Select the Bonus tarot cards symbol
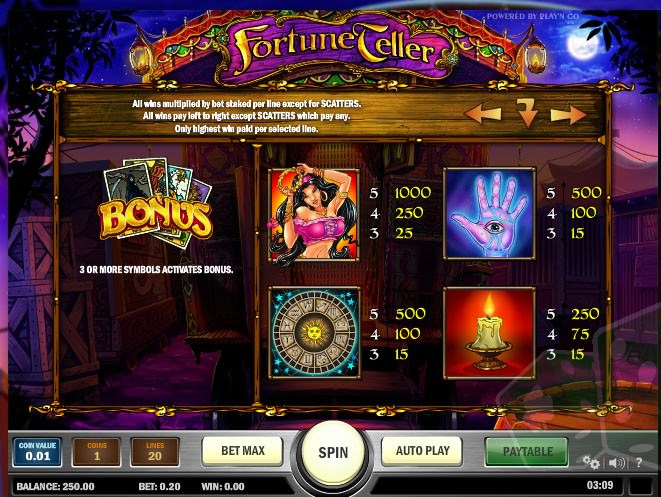Viewport: 661px width, 497px height. coord(156,204)
